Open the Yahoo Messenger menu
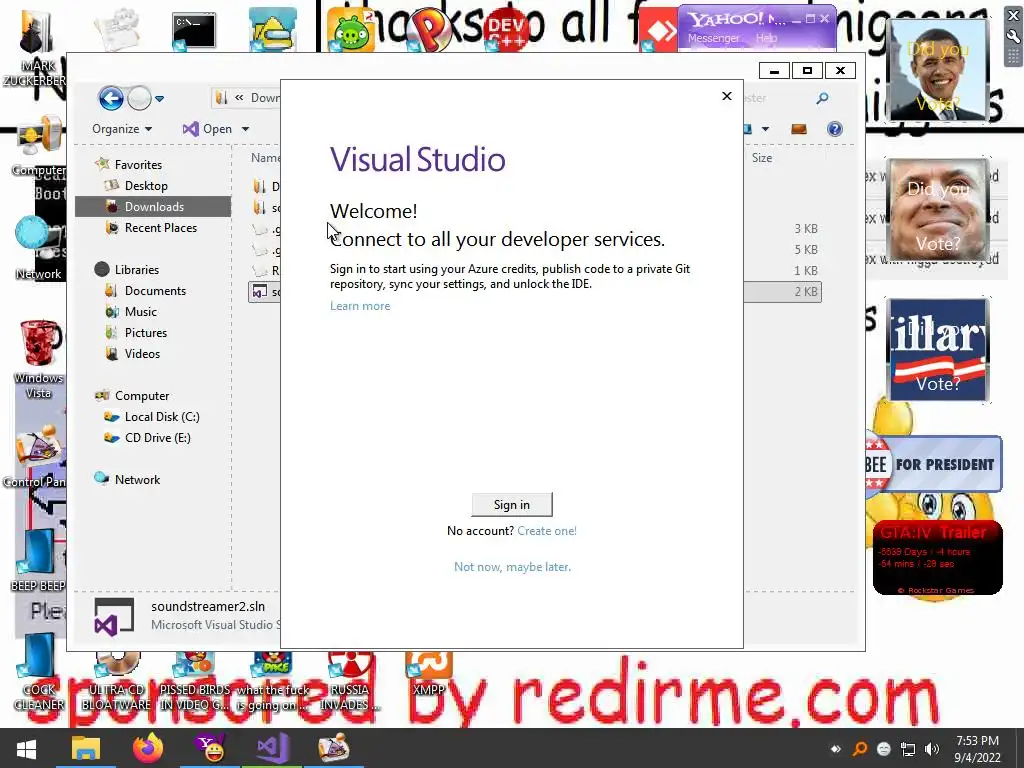Viewport: 1024px width, 768px height. tap(713, 39)
